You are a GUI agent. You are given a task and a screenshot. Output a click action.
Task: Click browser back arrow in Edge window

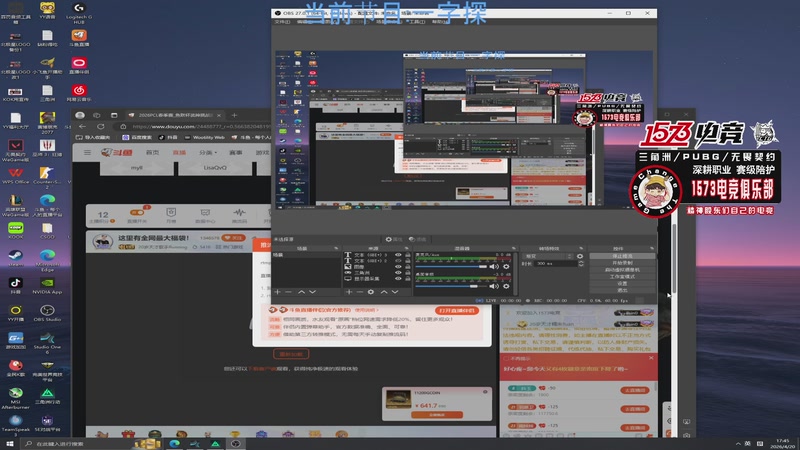coord(83,127)
